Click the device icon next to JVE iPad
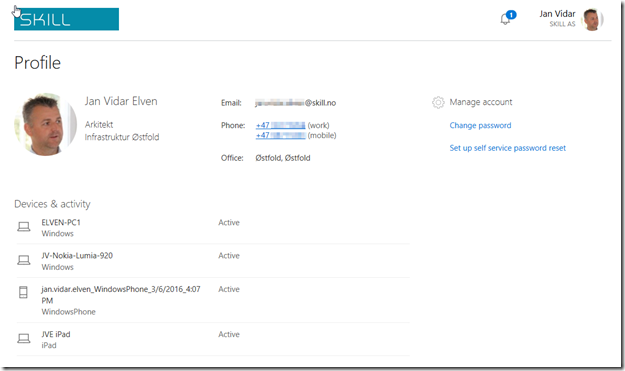 click(x=24, y=339)
